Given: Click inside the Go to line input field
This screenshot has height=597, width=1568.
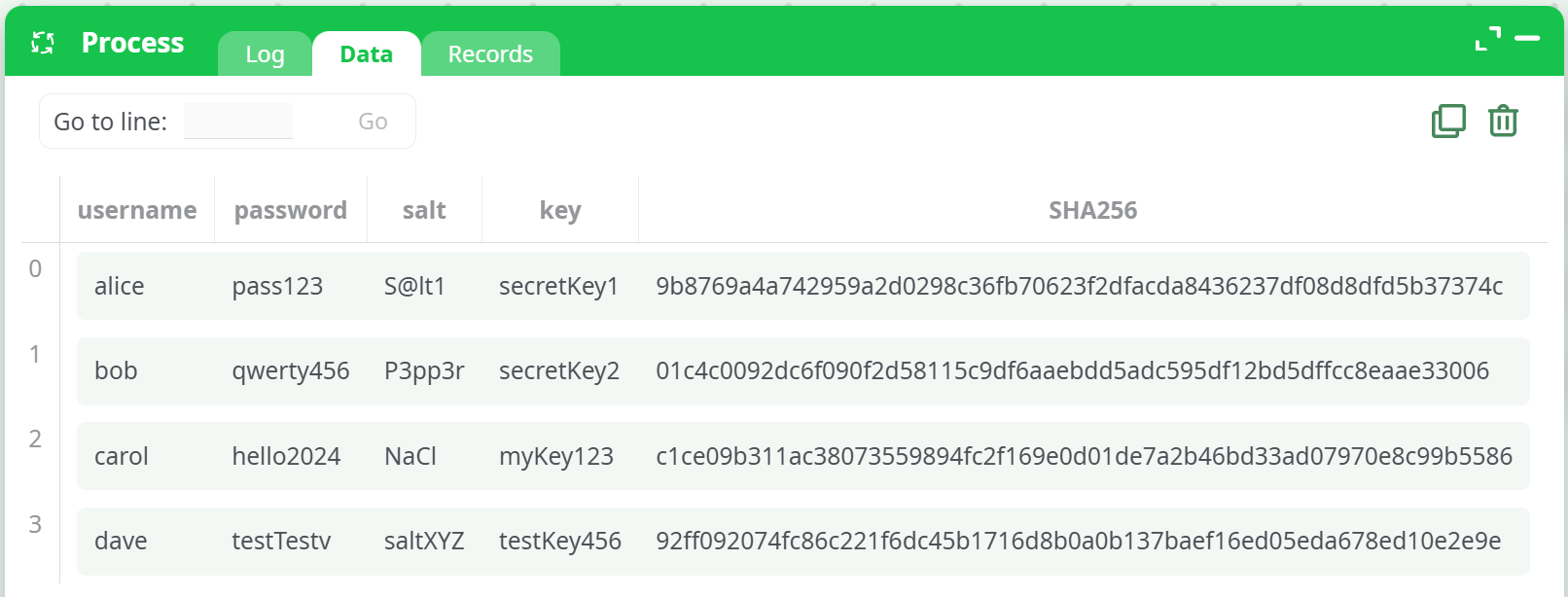Looking at the screenshot, I should click(x=237, y=120).
